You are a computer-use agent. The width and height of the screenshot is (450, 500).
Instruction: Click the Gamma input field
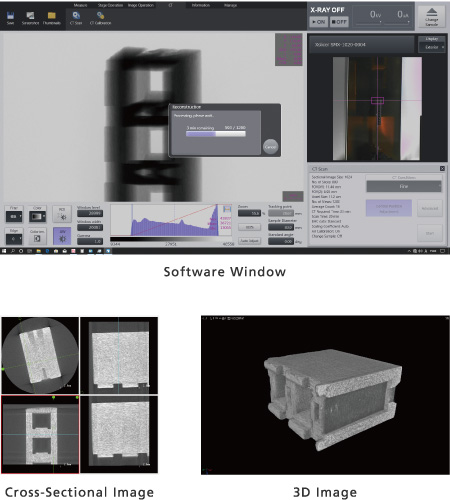90,241
